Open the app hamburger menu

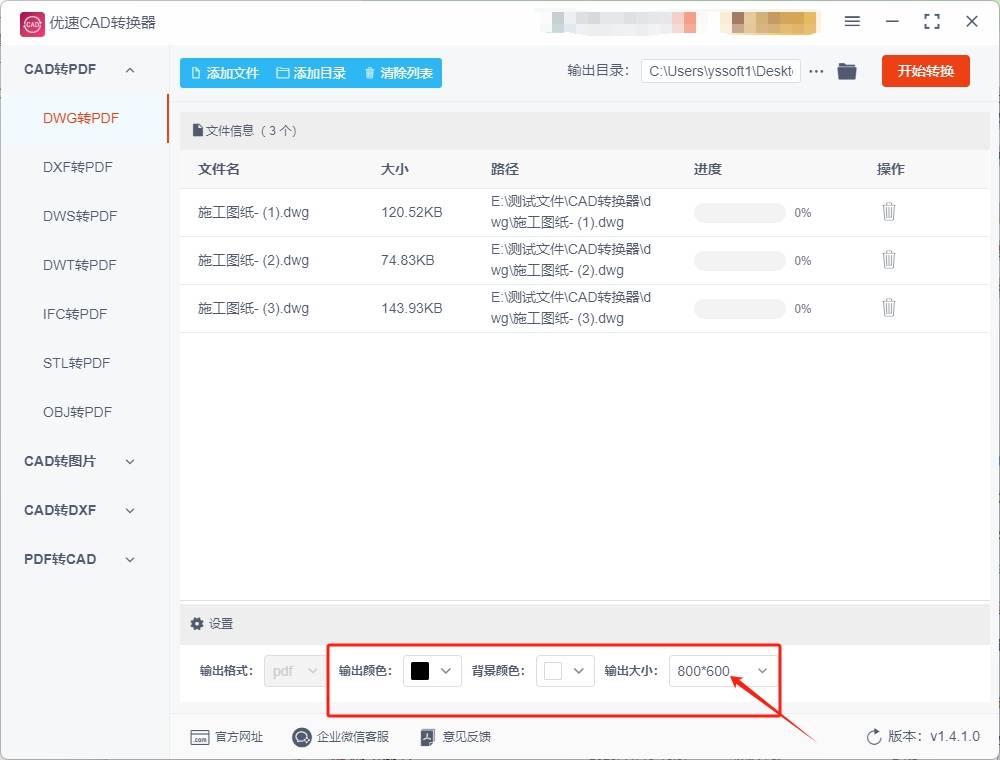(x=853, y=21)
